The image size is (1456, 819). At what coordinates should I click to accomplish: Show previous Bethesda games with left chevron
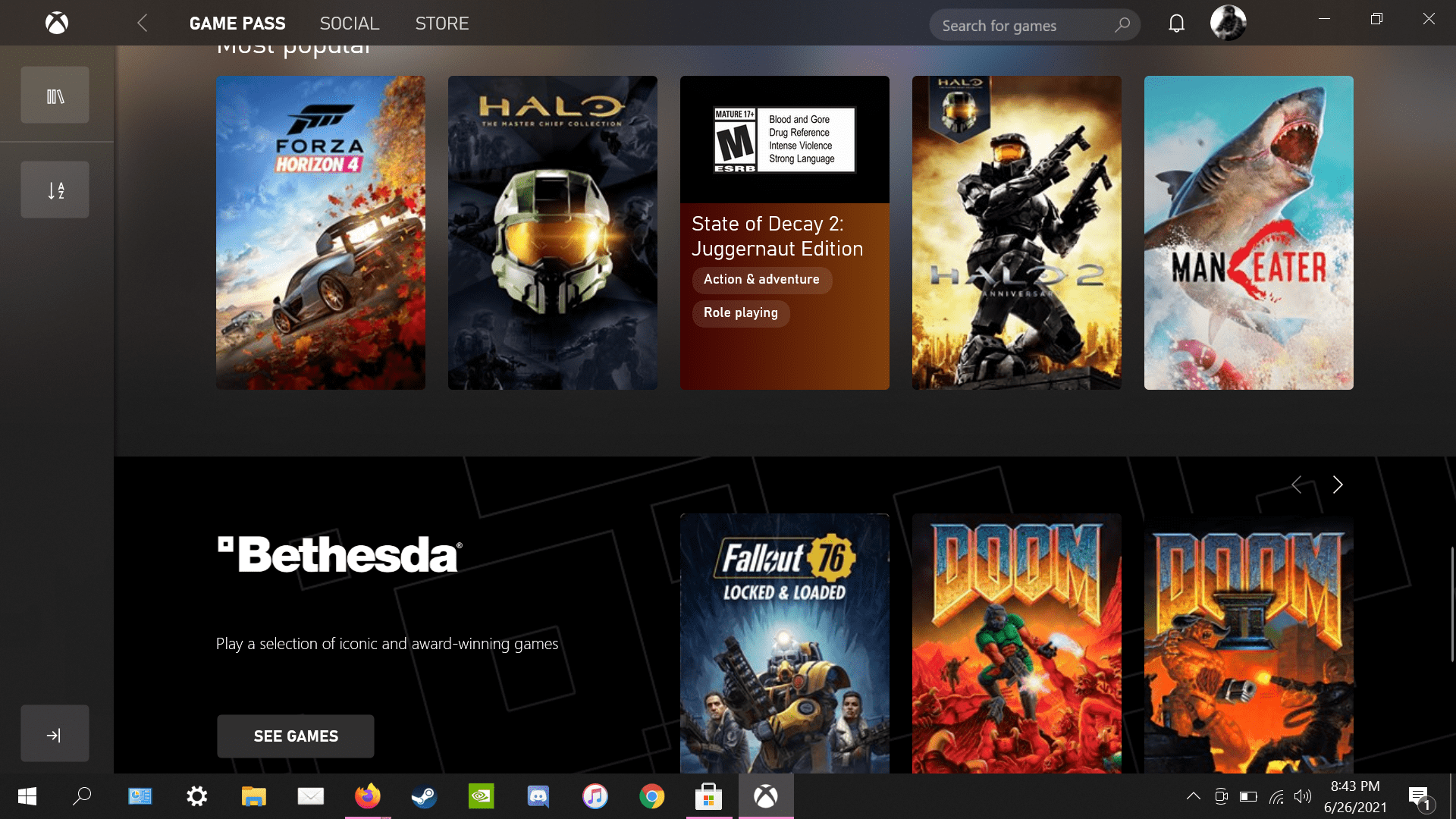tap(1297, 485)
